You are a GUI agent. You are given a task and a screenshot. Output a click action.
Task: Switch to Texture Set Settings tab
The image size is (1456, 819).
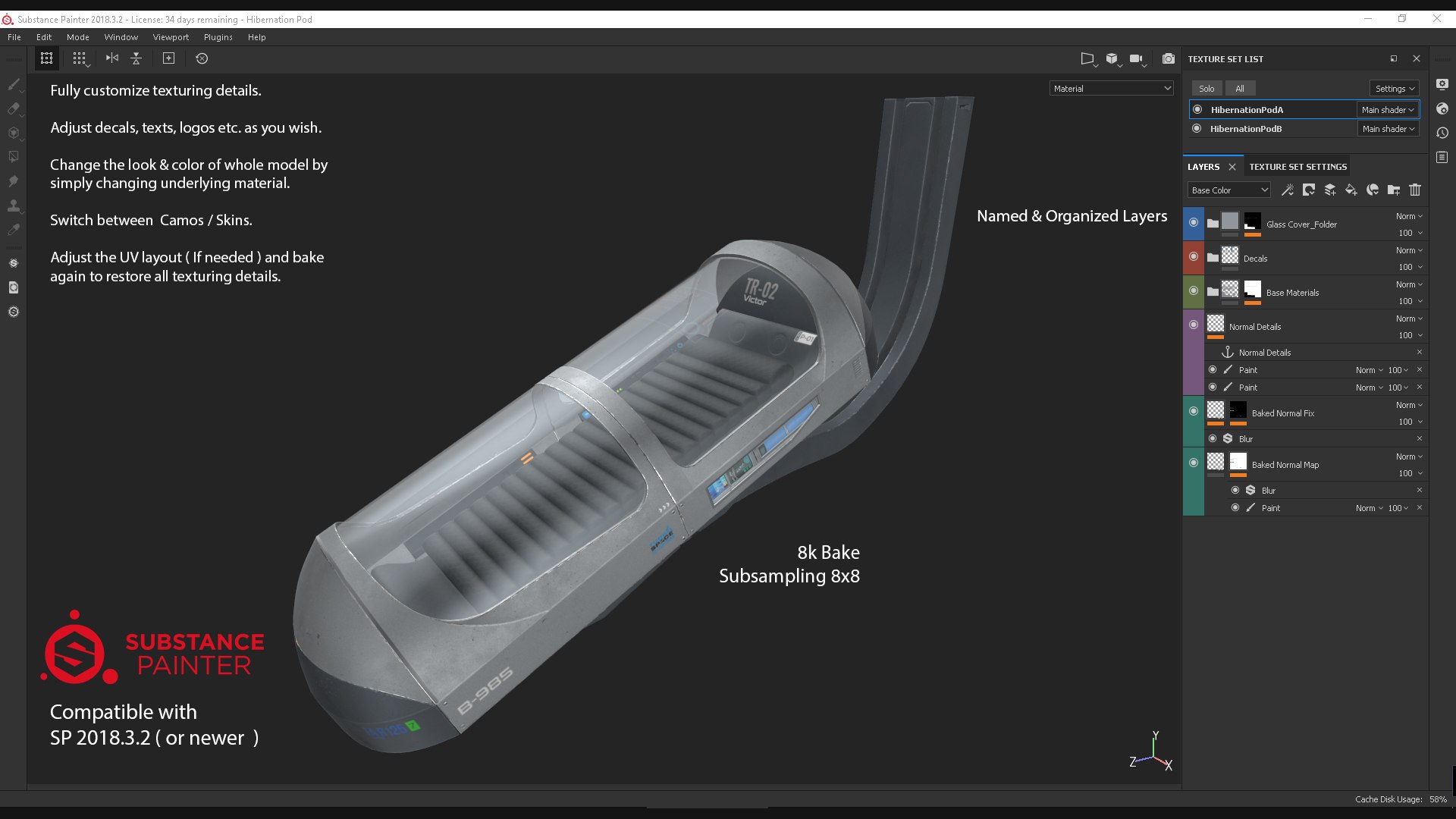pos(1298,167)
